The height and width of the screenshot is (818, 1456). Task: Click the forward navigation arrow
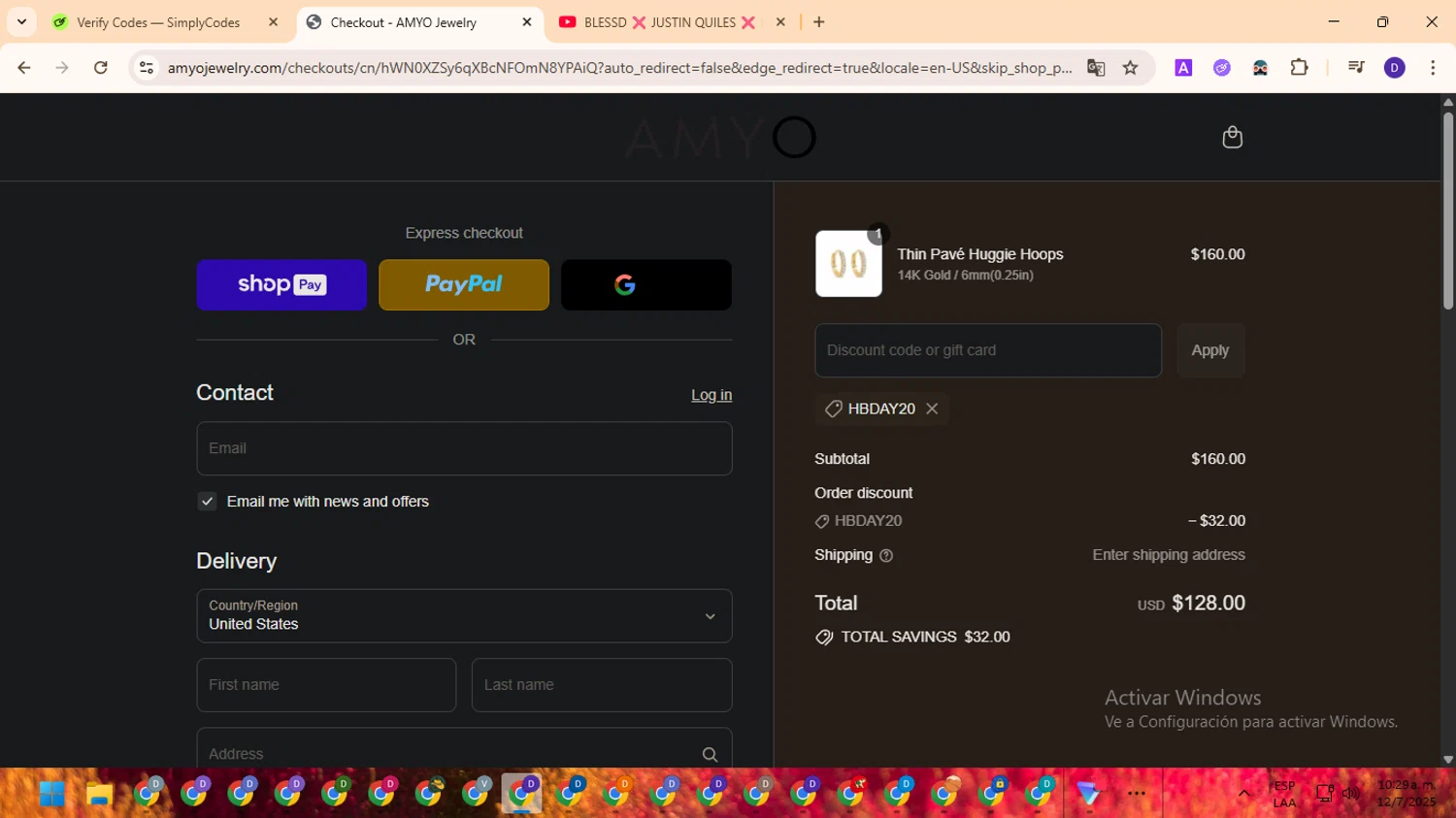coord(62,68)
